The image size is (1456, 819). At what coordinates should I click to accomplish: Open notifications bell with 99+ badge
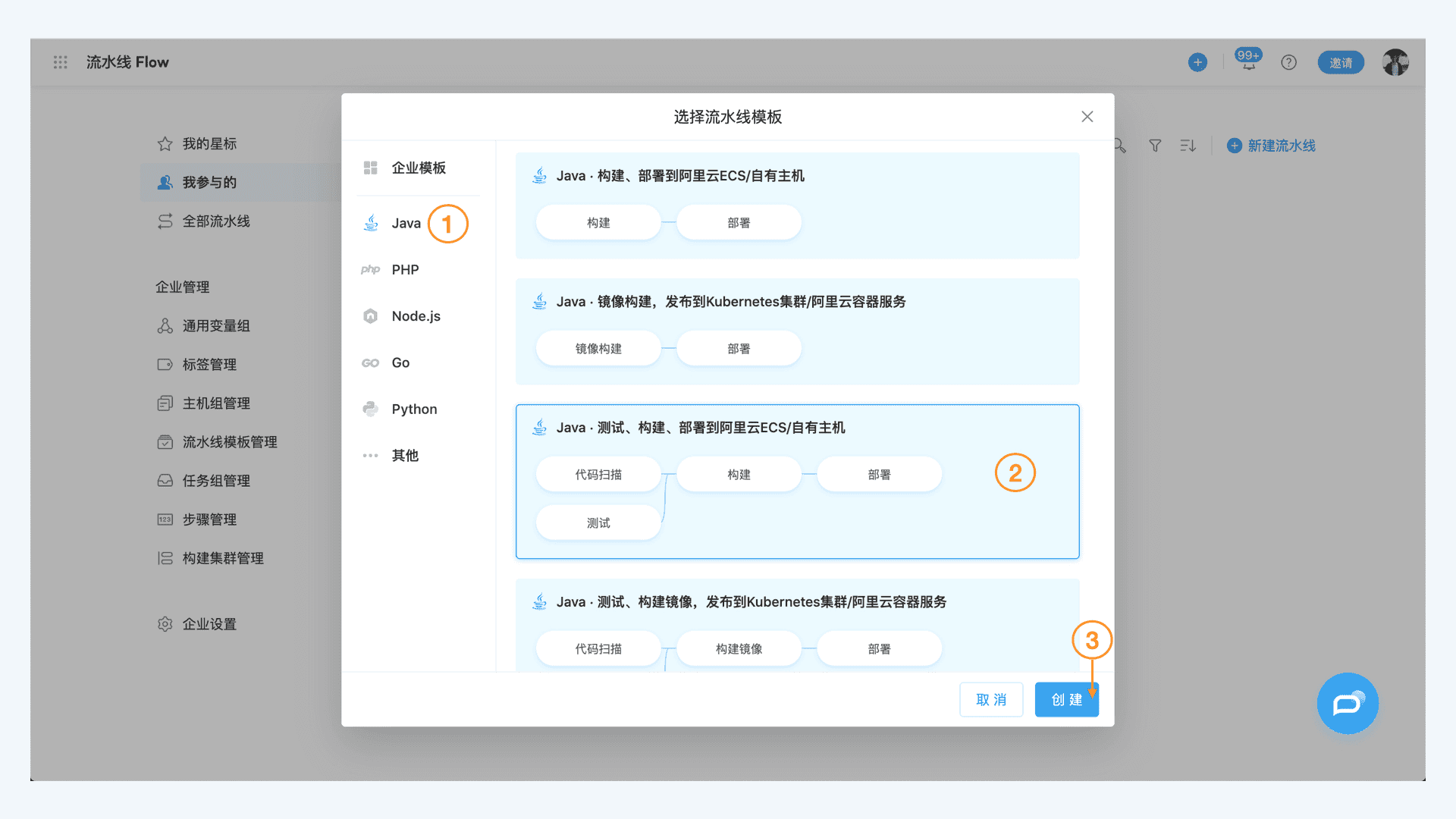(1248, 62)
